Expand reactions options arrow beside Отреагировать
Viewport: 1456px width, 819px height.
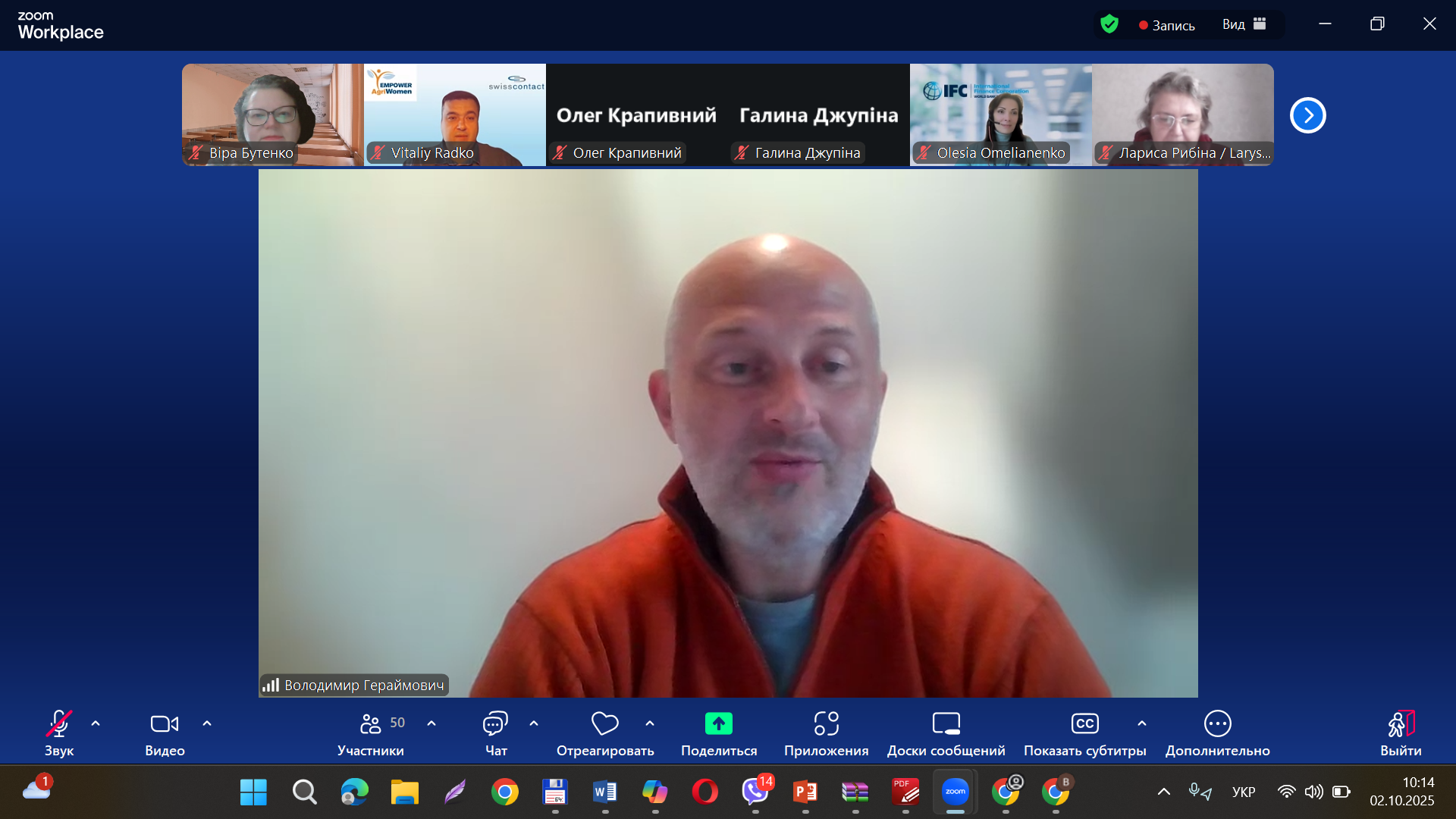pyautogui.click(x=650, y=723)
